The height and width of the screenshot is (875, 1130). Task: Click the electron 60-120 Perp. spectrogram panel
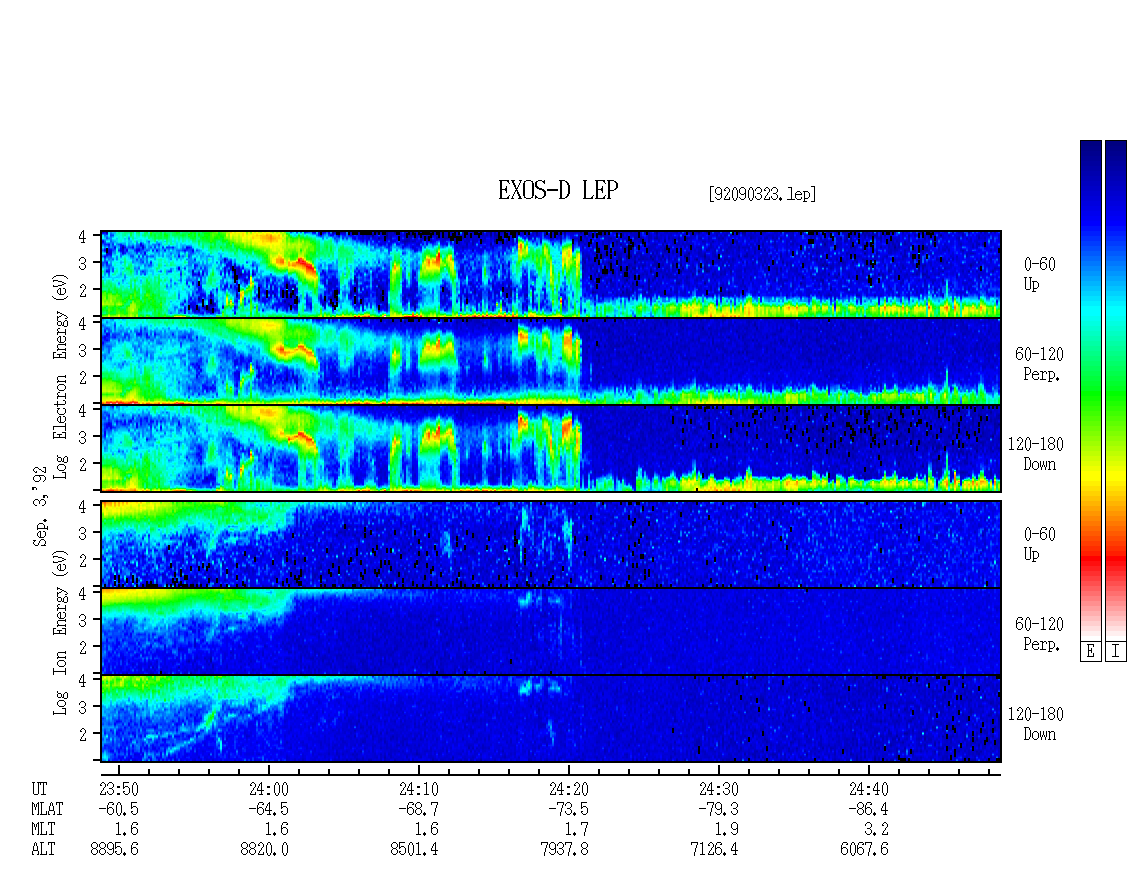pos(551,361)
